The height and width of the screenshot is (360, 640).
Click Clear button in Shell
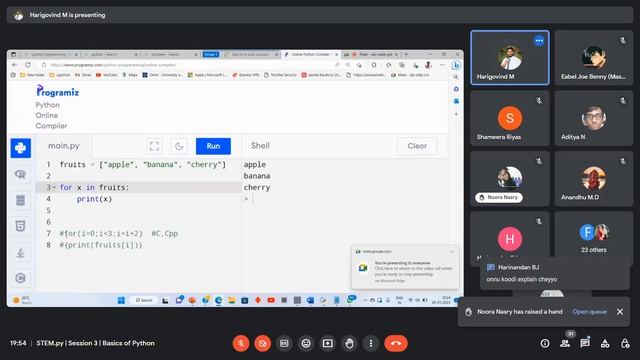point(417,146)
